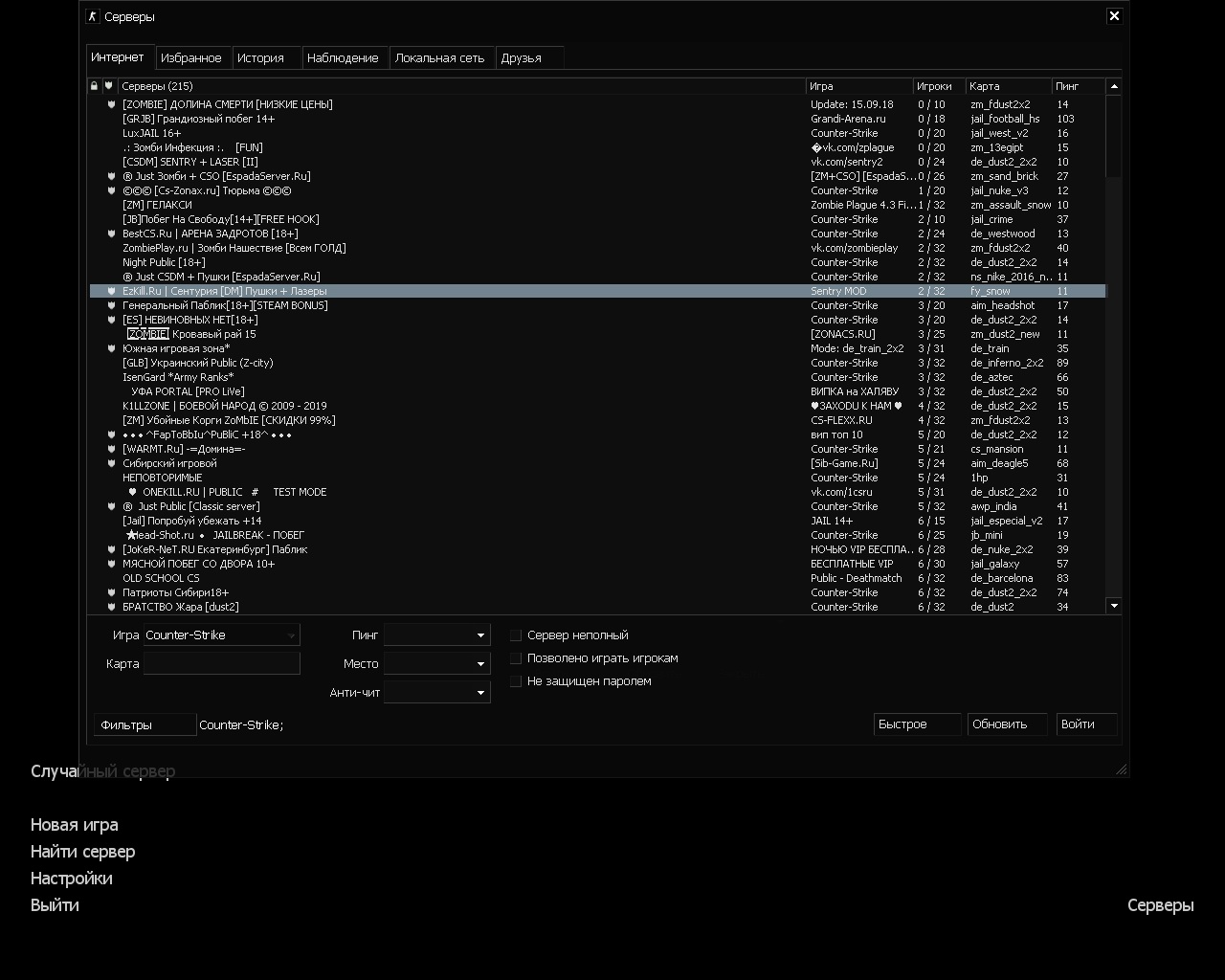Switch to the Избранное tab
The height and width of the screenshot is (980, 1225).
pyautogui.click(x=191, y=58)
